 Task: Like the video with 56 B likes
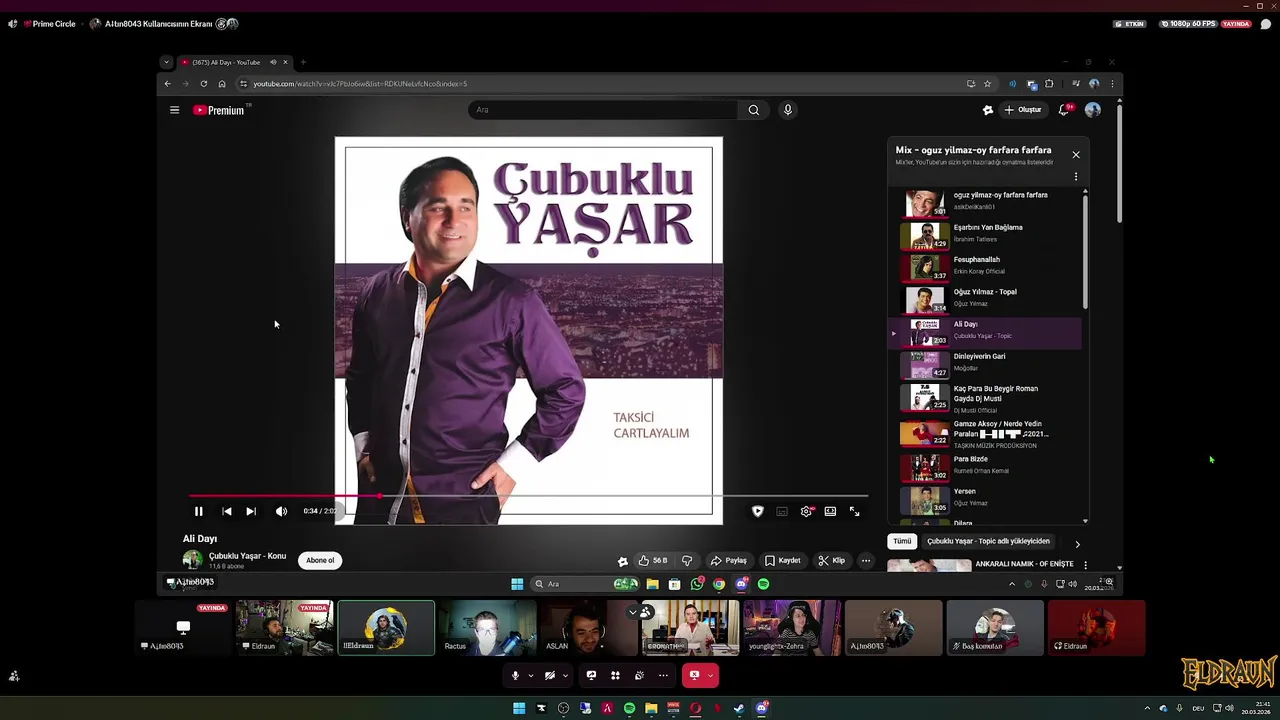click(653, 560)
